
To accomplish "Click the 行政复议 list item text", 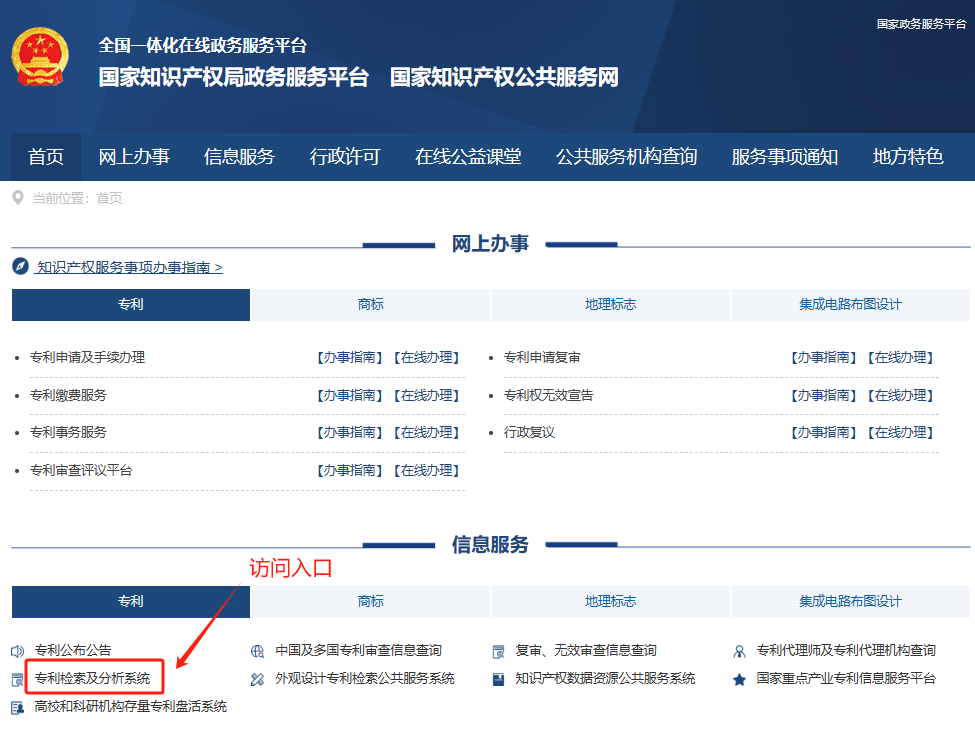I will click(x=529, y=432).
